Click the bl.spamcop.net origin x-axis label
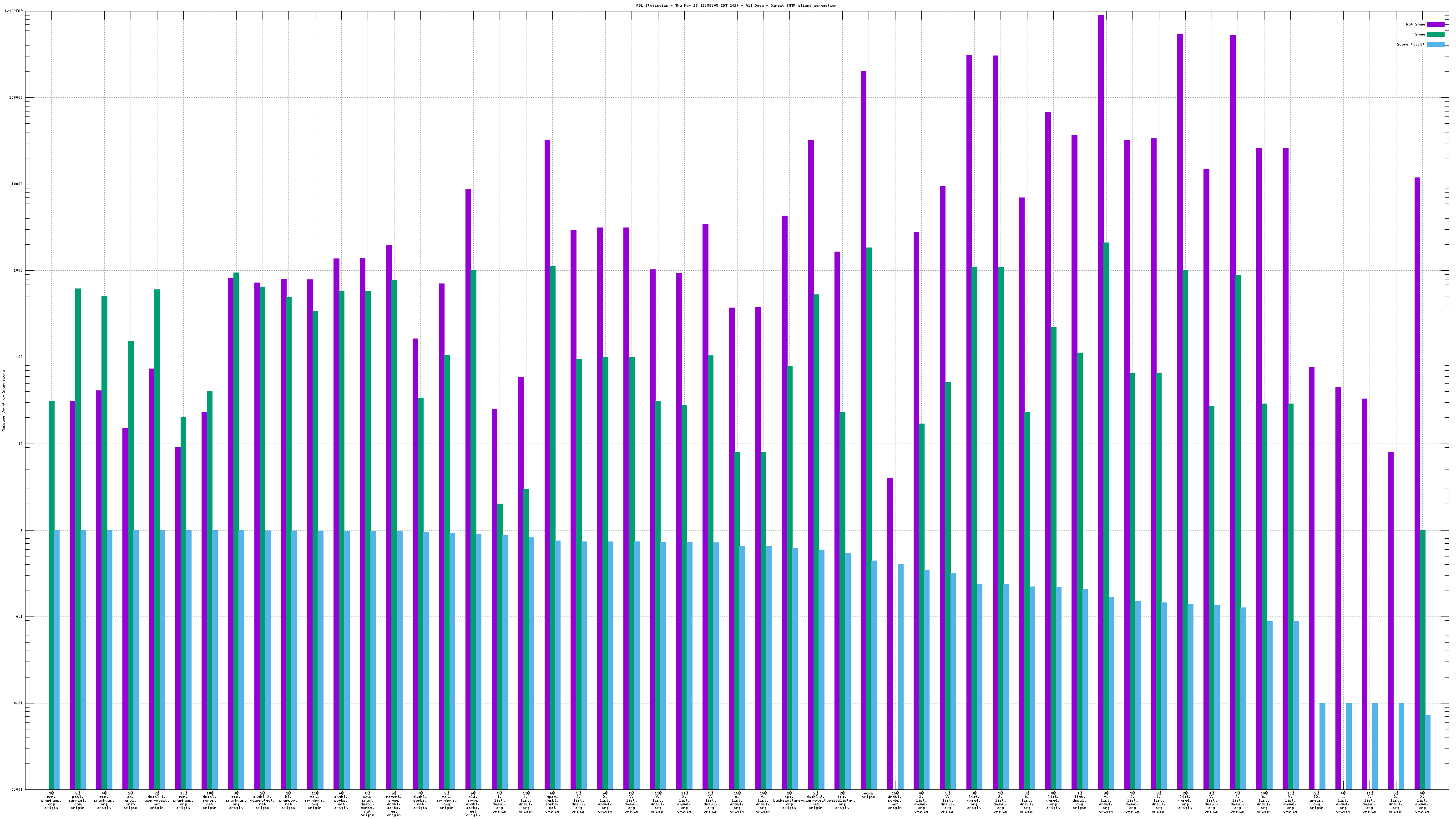The image size is (1456, 819). (x=288, y=800)
